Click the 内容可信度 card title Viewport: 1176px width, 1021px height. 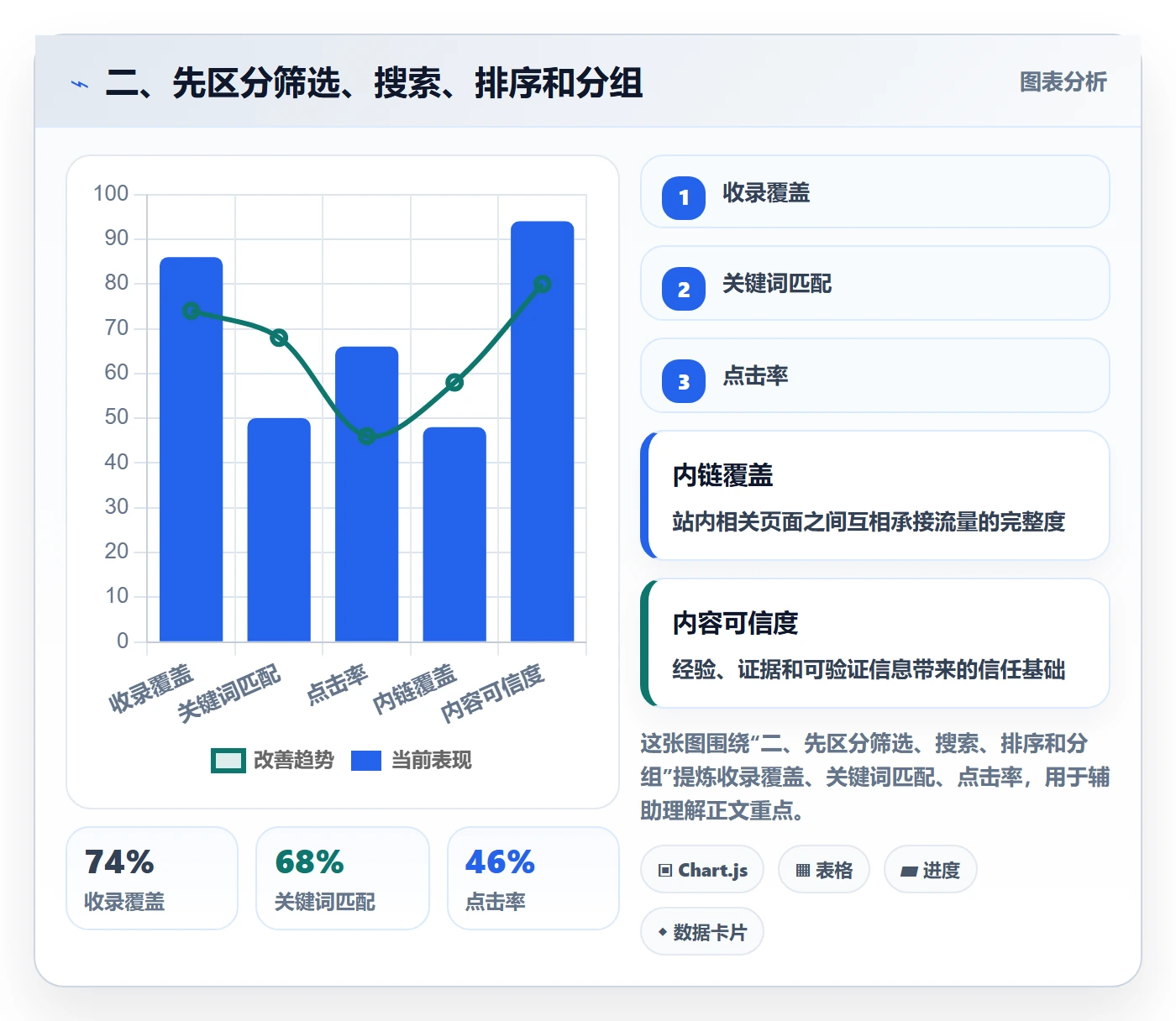click(x=735, y=624)
